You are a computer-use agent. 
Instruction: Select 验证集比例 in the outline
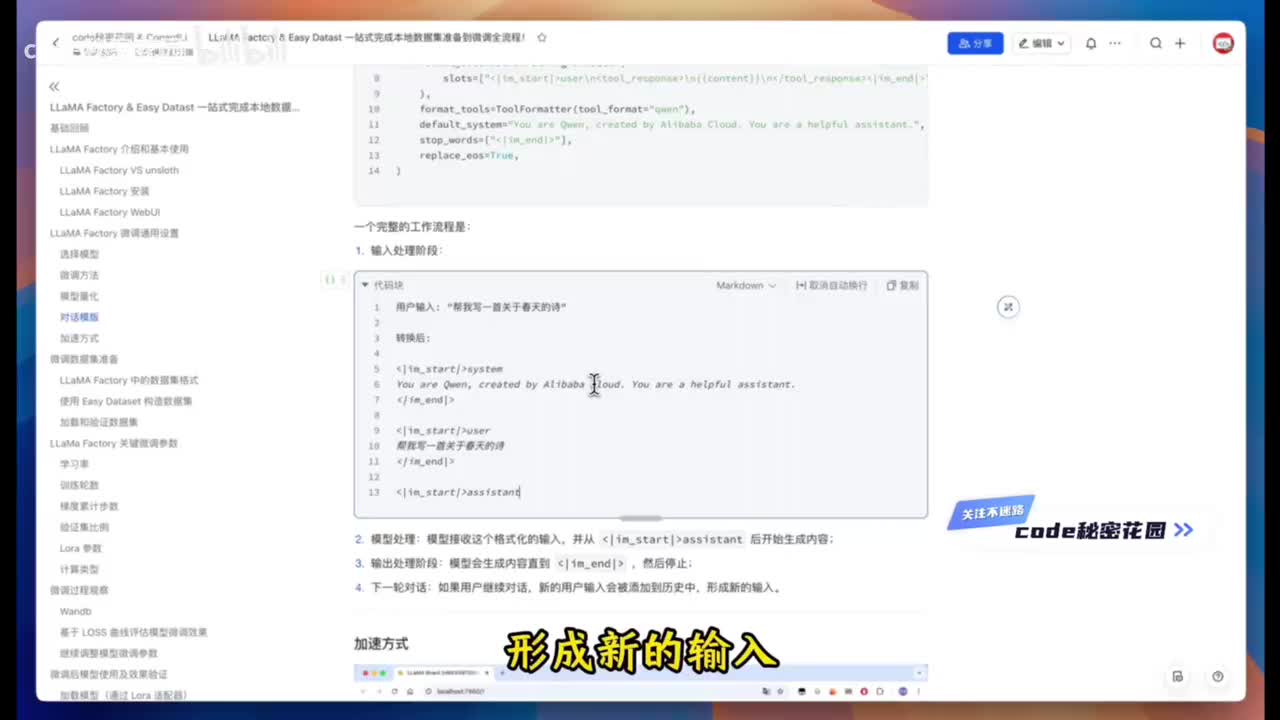(84, 527)
